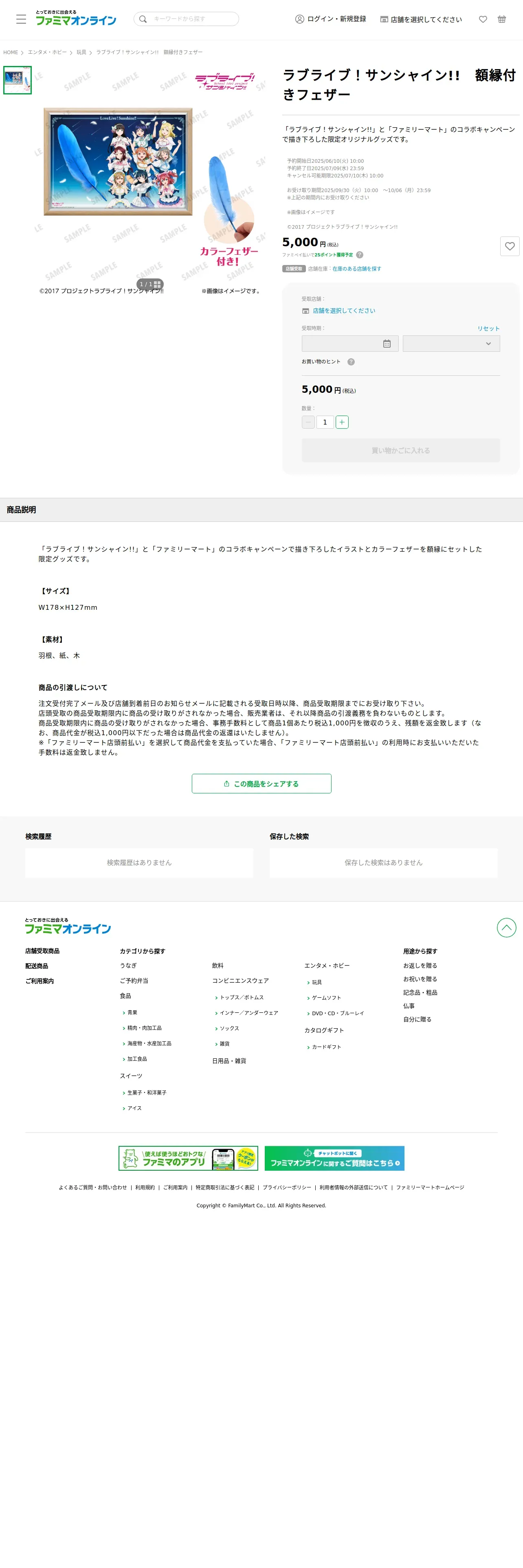Open 玩具 in the breadcrumb
523x1568 pixels.
click(x=81, y=53)
